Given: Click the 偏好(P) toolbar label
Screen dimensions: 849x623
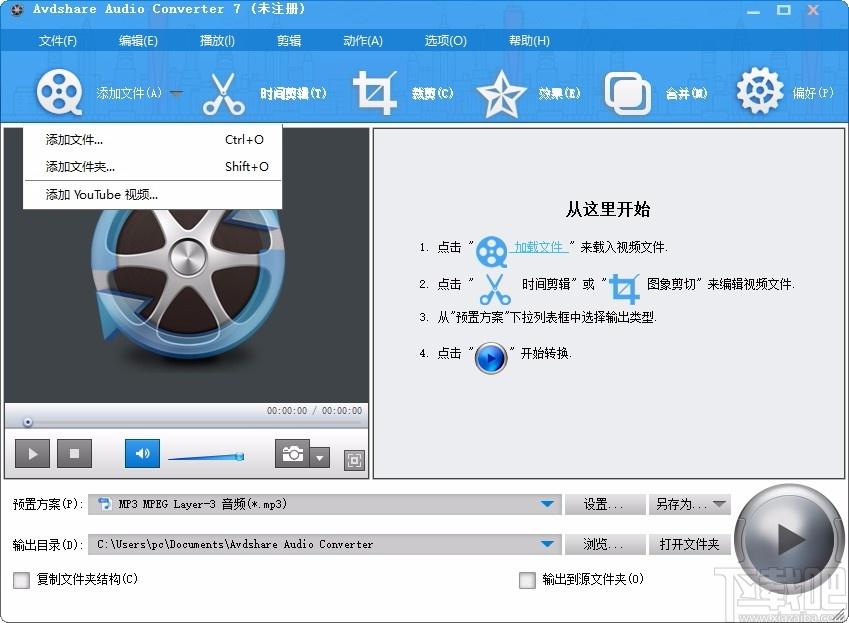Looking at the screenshot, I should (x=813, y=93).
